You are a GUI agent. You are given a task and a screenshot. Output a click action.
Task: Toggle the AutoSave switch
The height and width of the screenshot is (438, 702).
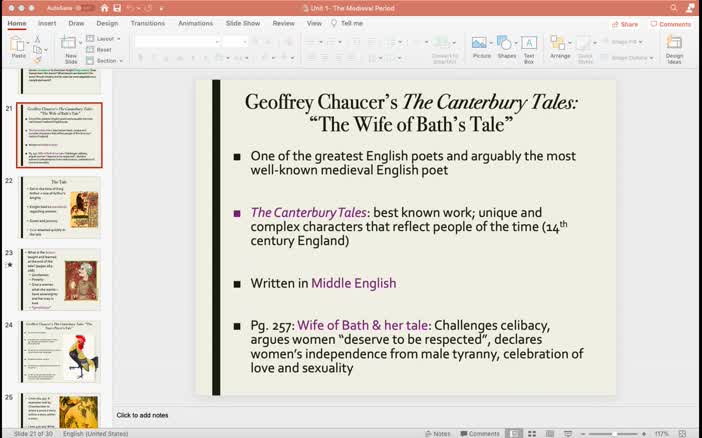pyautogui.click(x=83, y=8)
